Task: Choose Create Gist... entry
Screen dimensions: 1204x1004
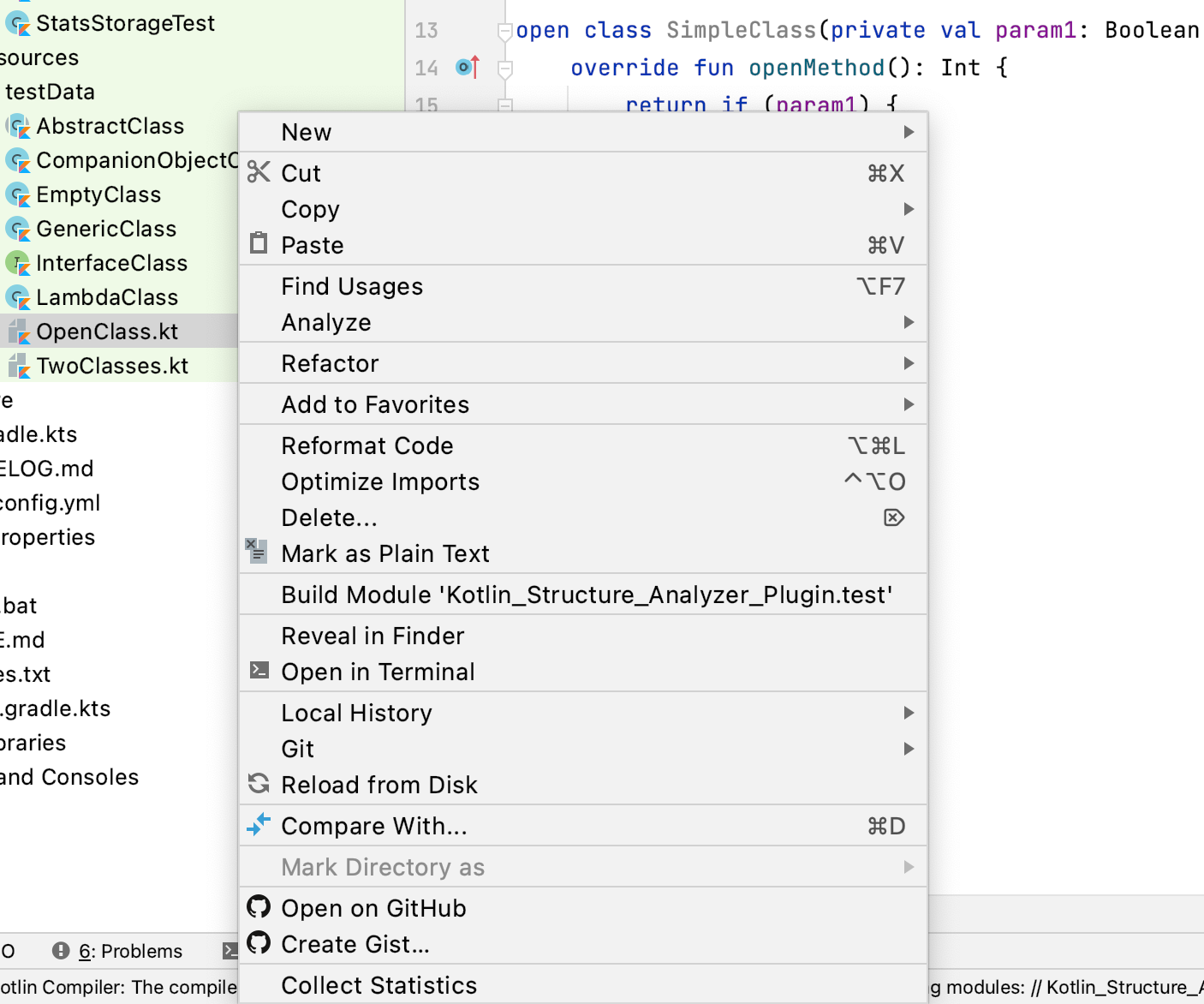Action: point(583,944)
